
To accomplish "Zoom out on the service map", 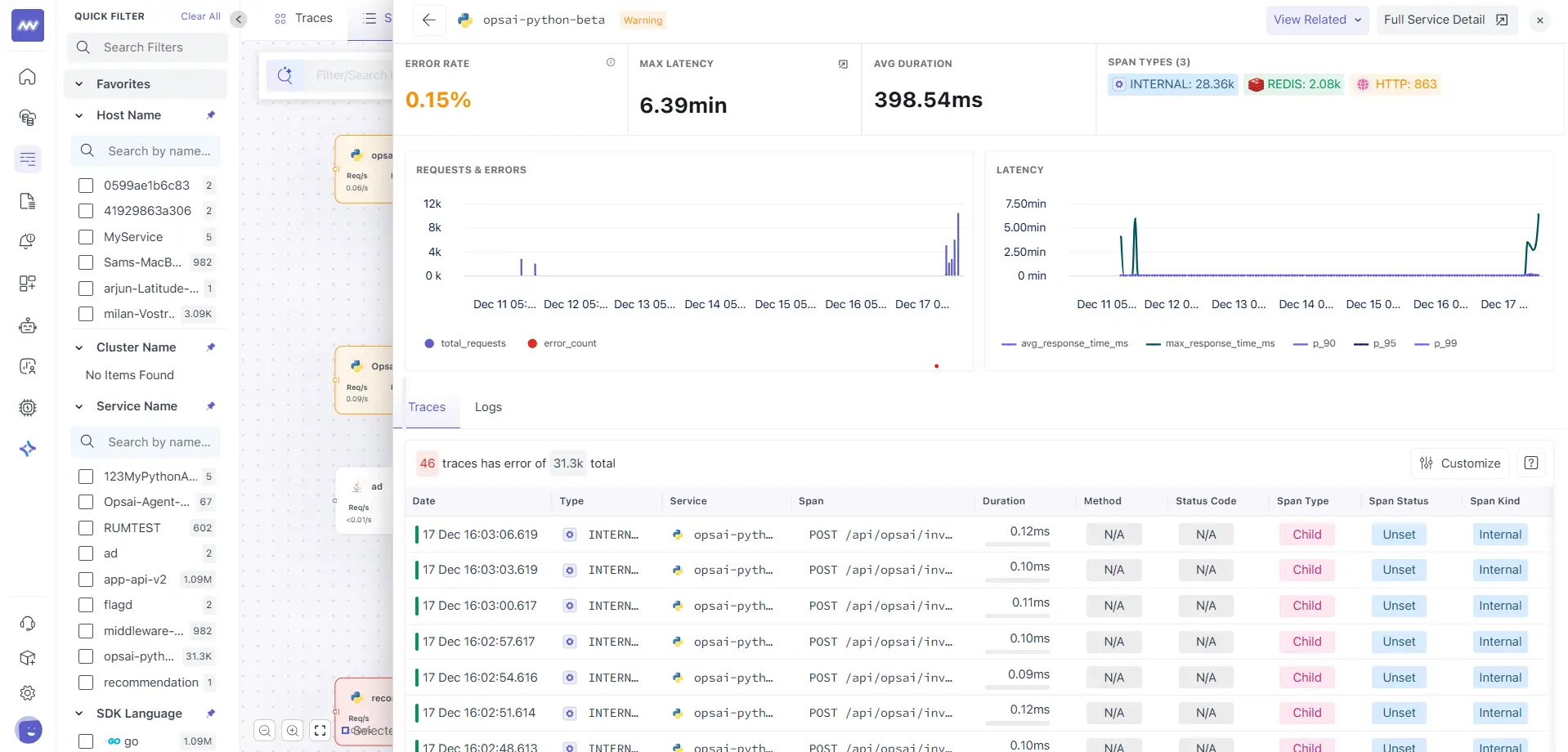I will coord(265,731).
